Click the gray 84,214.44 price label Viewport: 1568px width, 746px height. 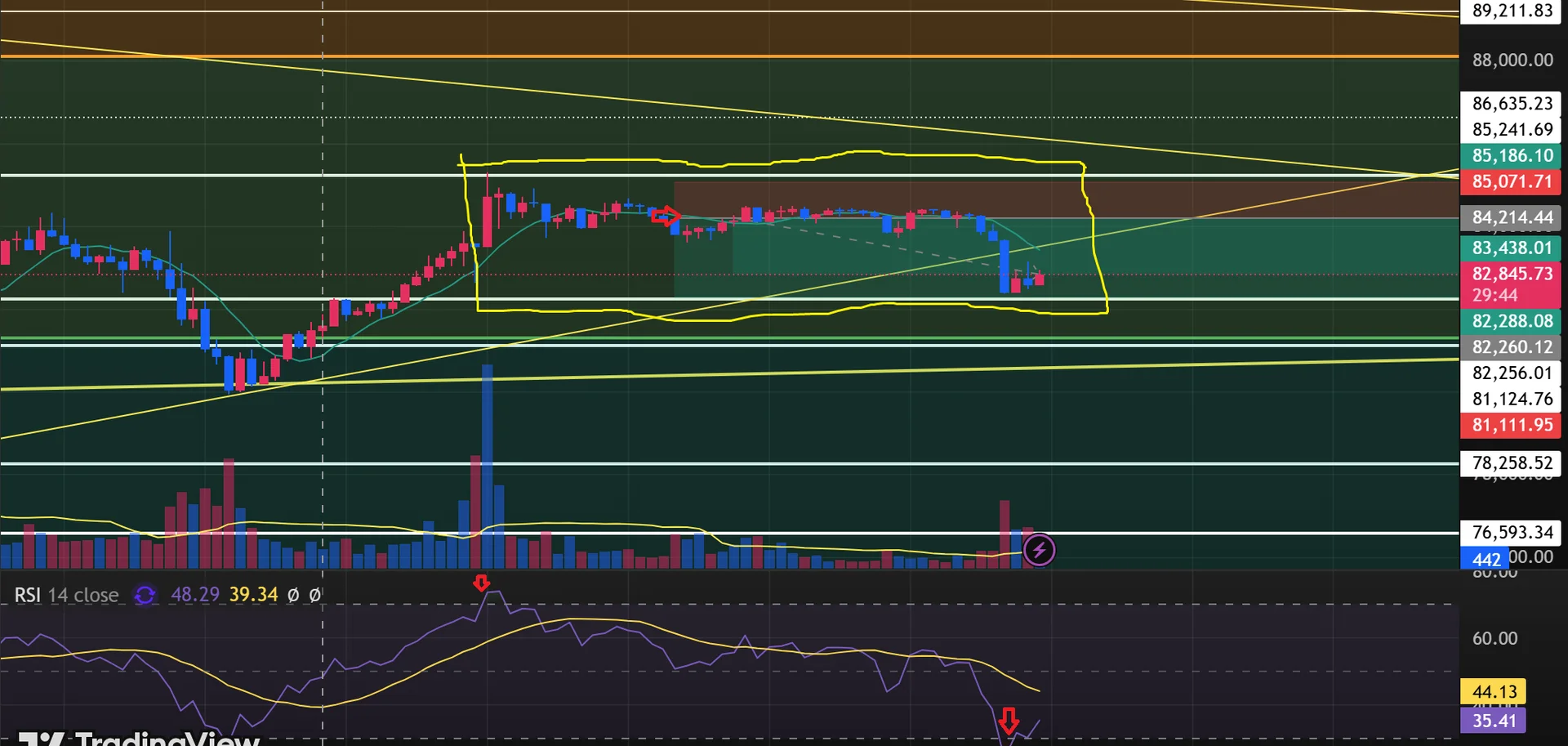click(x=1512, y=217)
